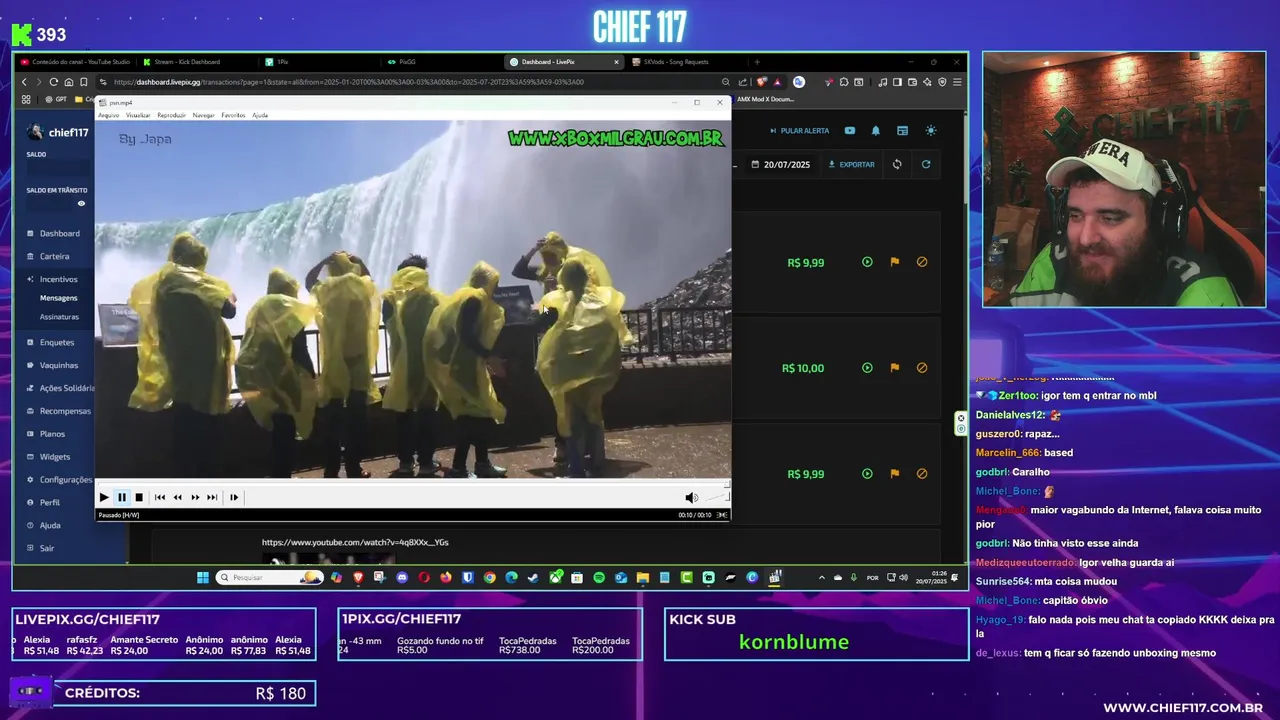1280x720 pixels.
Task: Switch to the YouTube Studio tab
Action: 78,62
